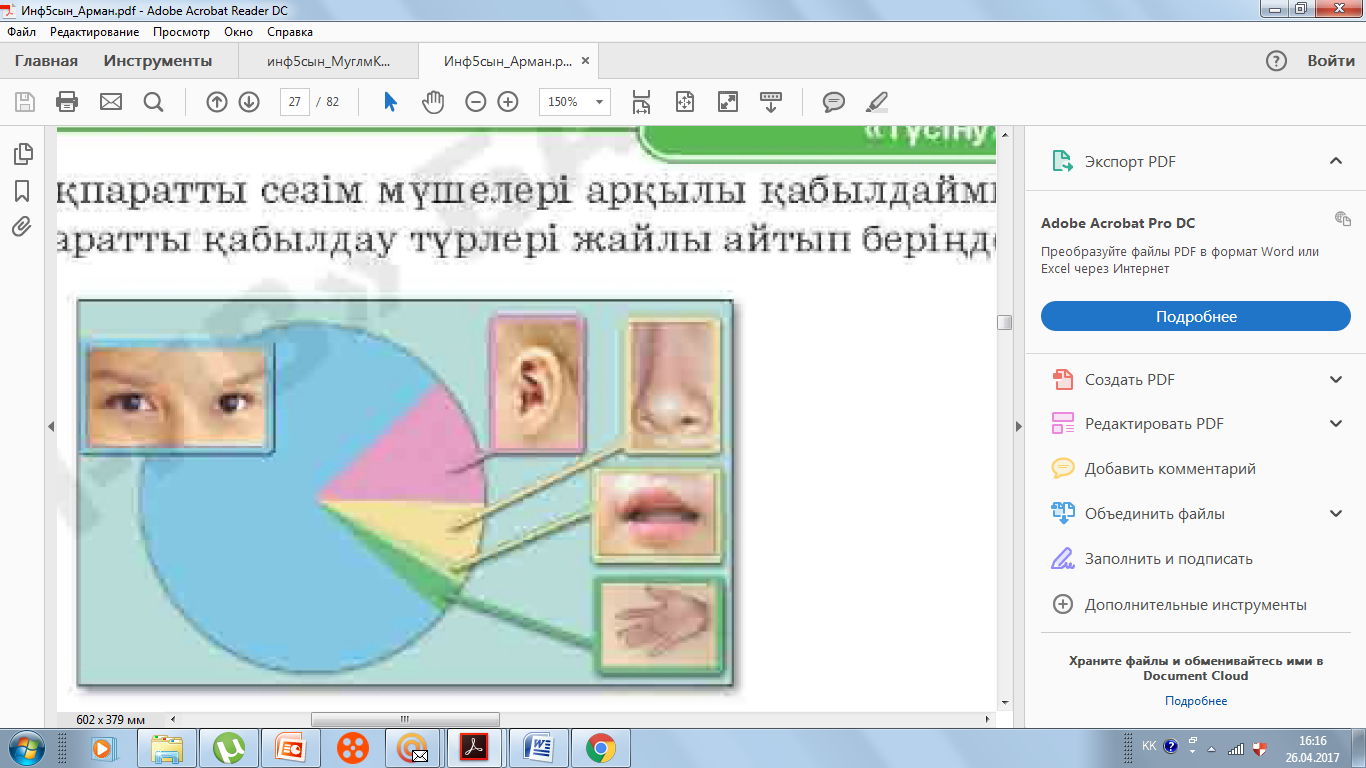Click the horizontal scrollbar thumb
Image resolution: width=1366 pixels, height=768 pixels.
coord(405,719)
